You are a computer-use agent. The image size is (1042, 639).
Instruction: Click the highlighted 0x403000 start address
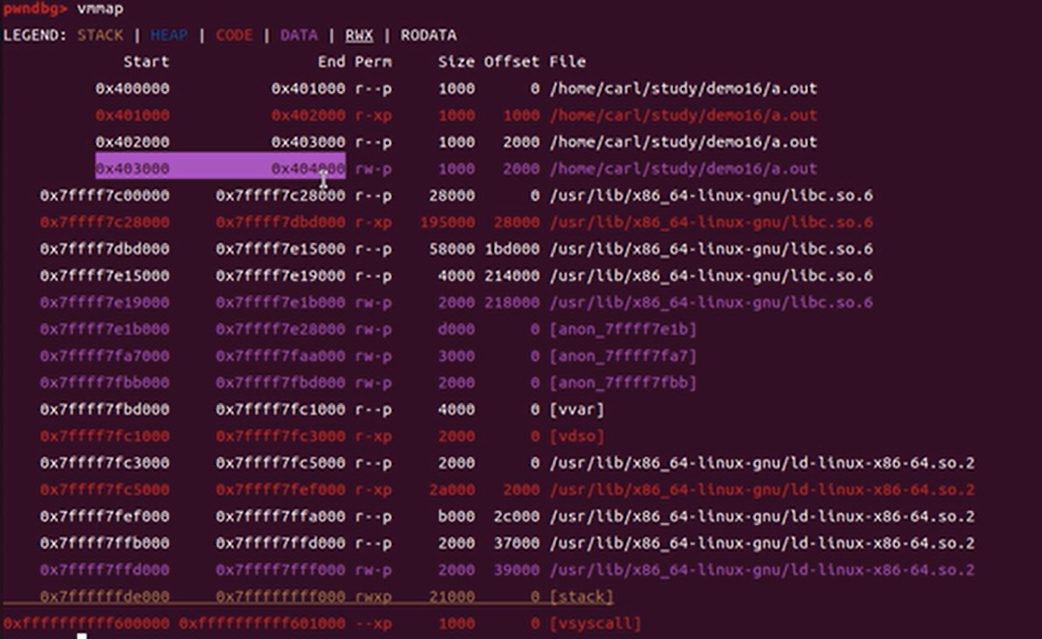coord(132,169)
